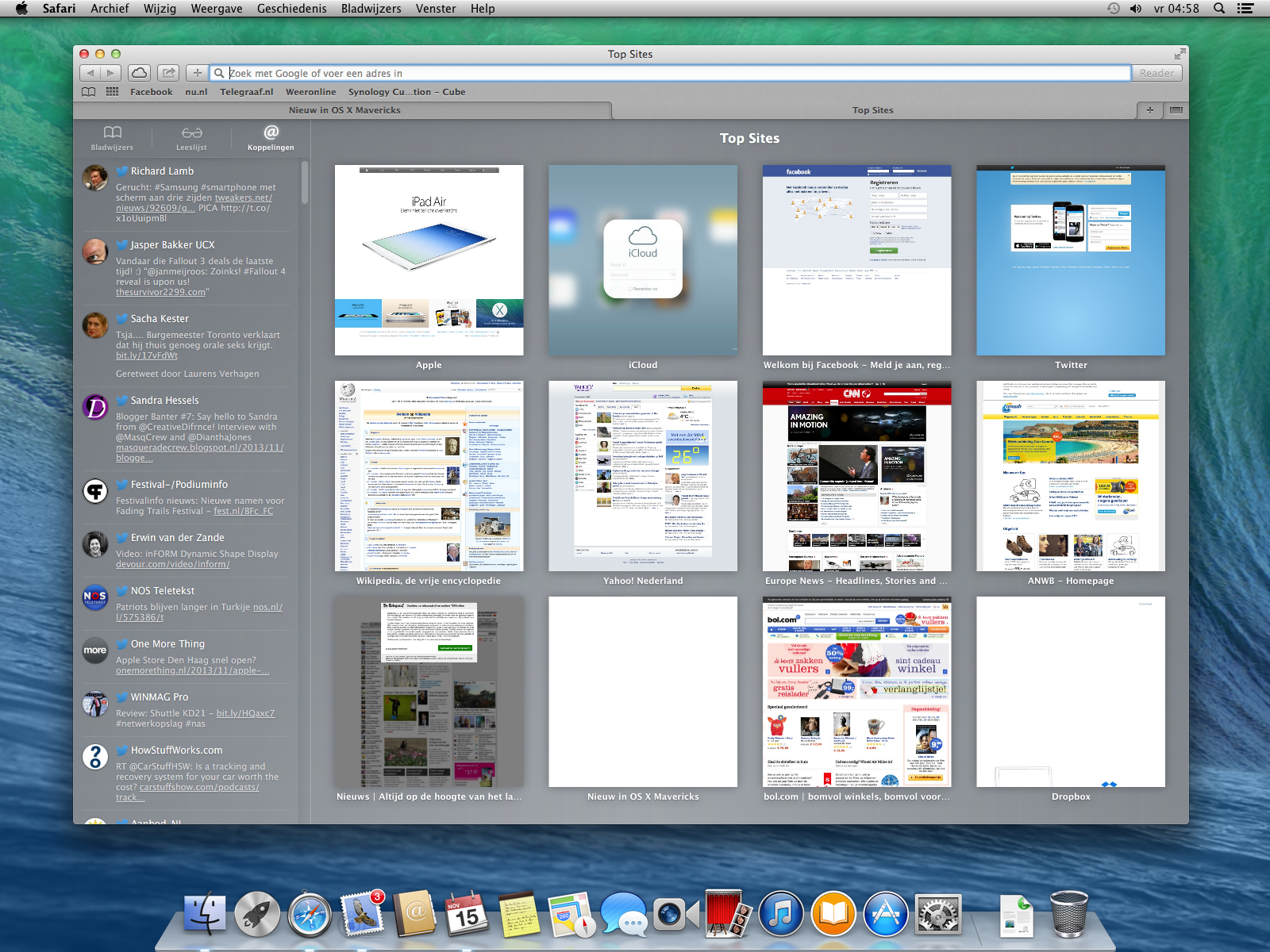The width and height of the screenshot is (1270, 952).
Task: Click the Reader button
Action: [x=1156, y=73]
